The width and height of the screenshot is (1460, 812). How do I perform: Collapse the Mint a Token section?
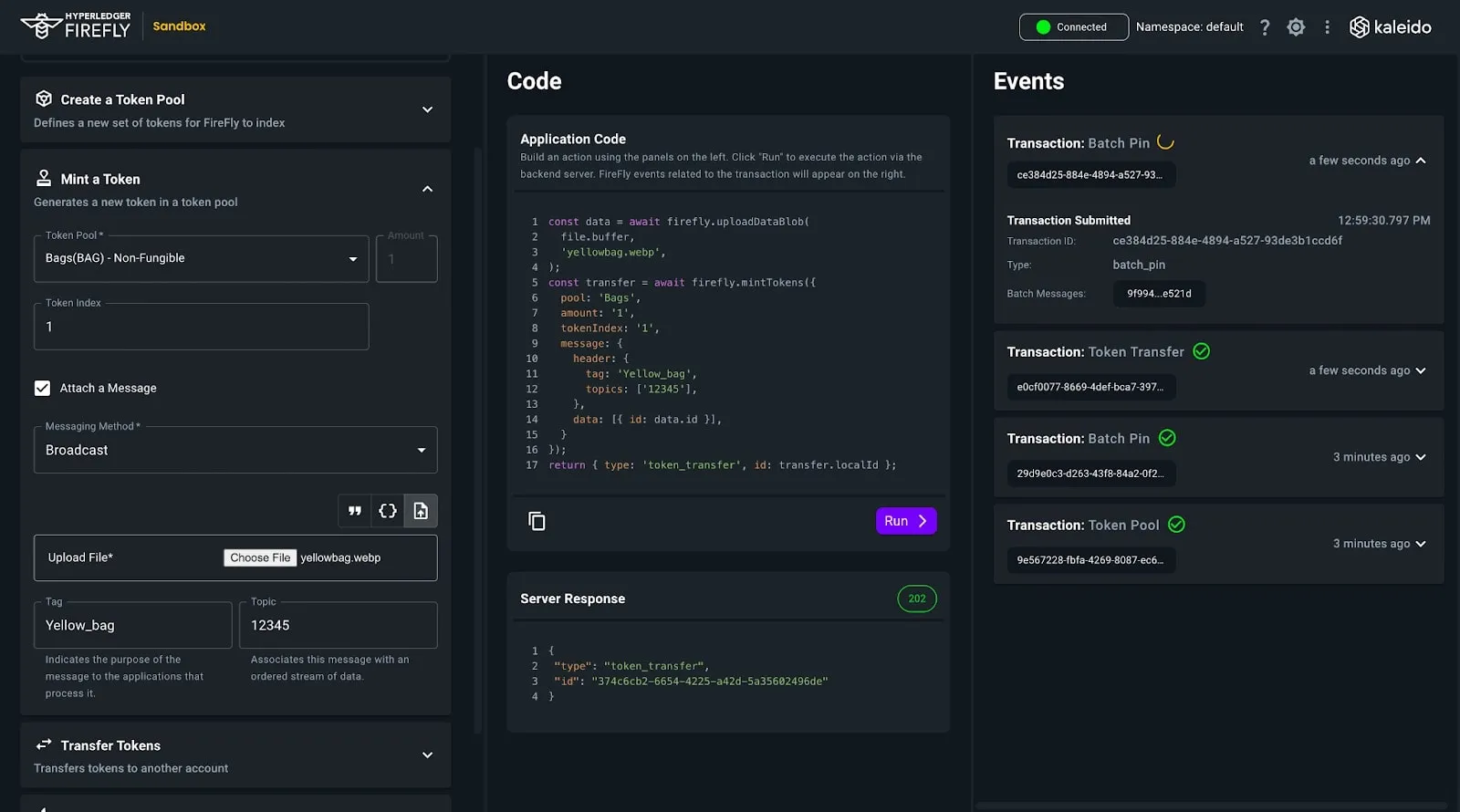coord(427,189)
